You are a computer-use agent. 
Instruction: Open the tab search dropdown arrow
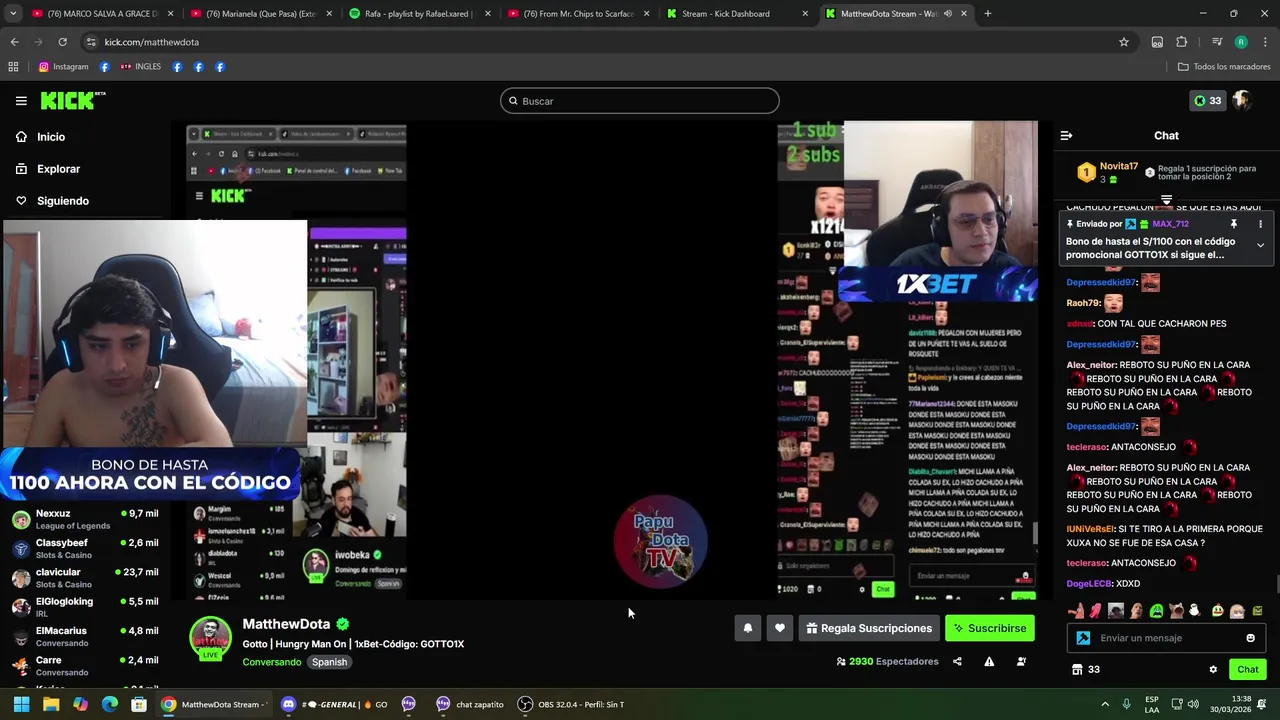[x=13, y=14]
